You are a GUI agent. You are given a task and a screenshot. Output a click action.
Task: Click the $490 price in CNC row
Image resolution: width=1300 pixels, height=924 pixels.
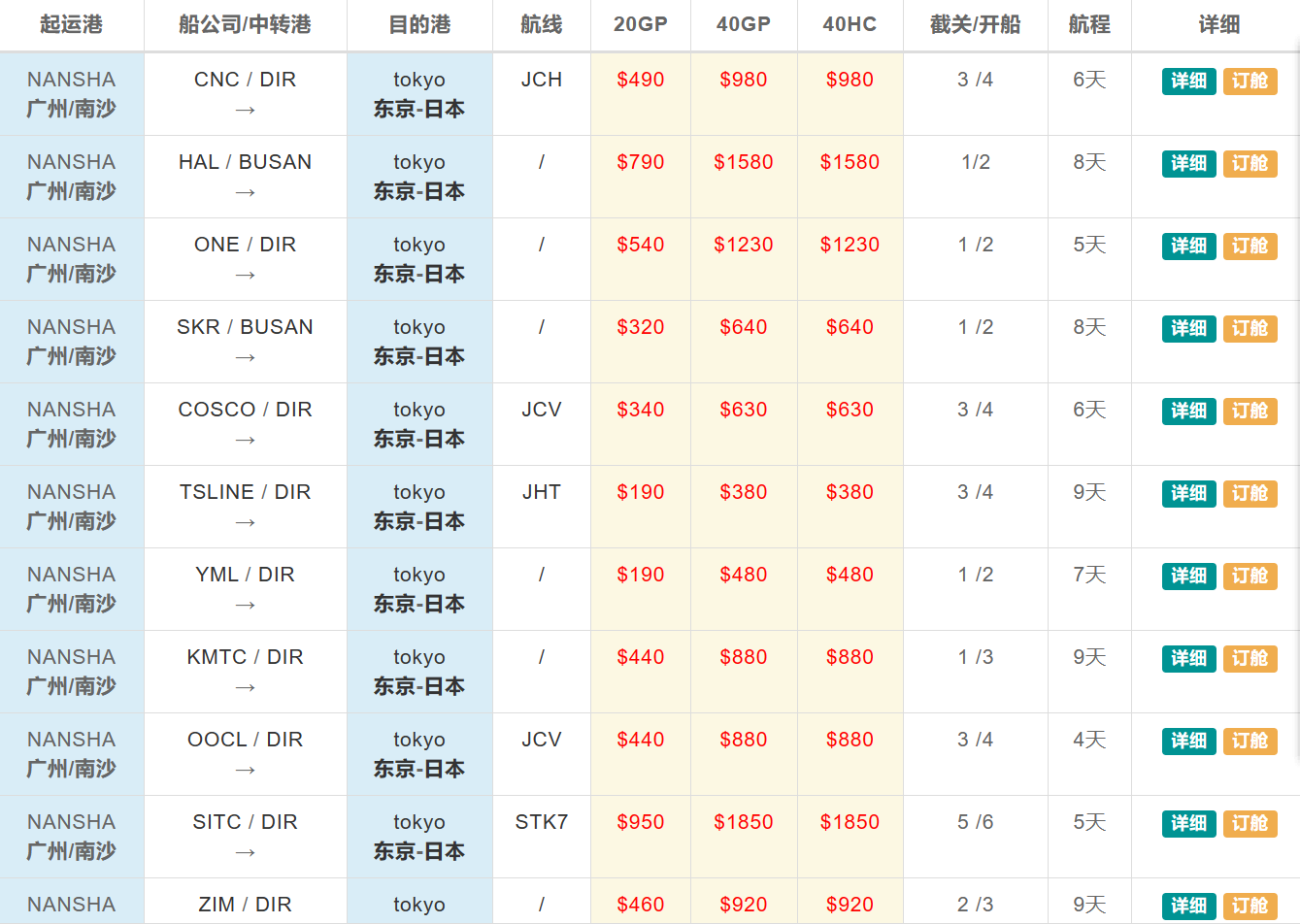coord(641,80)
